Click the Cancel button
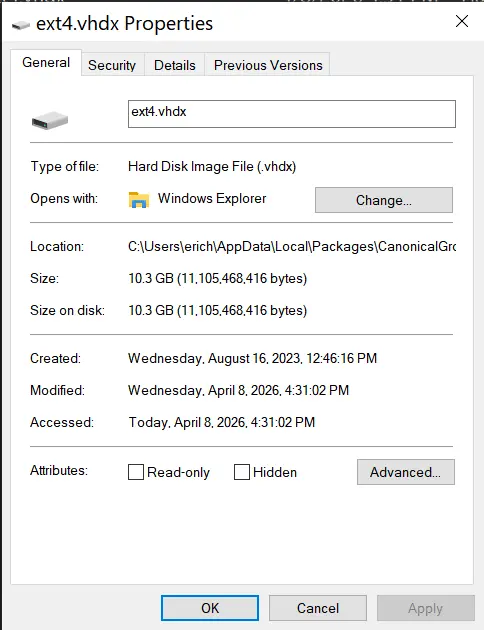The height and width of the screenshot is (630, 484). pyautogui.click(x=318, y=608)
